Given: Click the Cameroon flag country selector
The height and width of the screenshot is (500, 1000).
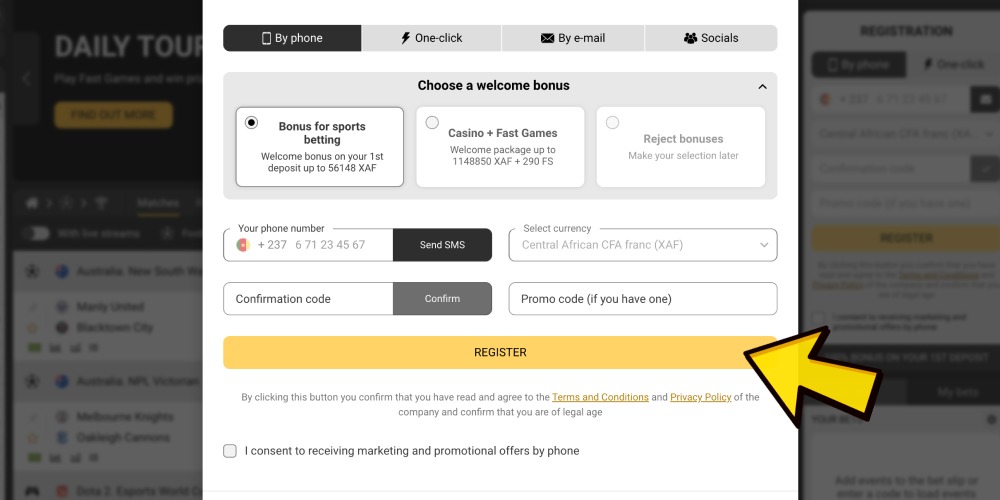Looking at the screenshot, I should point(243,245).
